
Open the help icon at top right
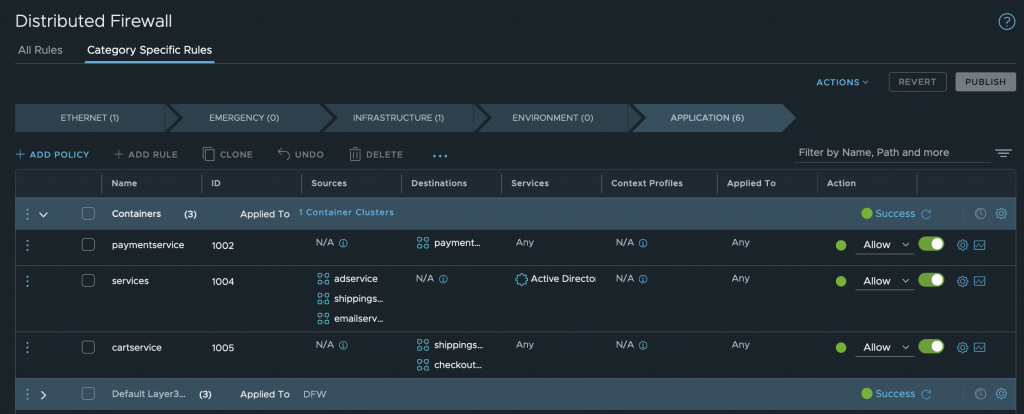[1006, 21]
